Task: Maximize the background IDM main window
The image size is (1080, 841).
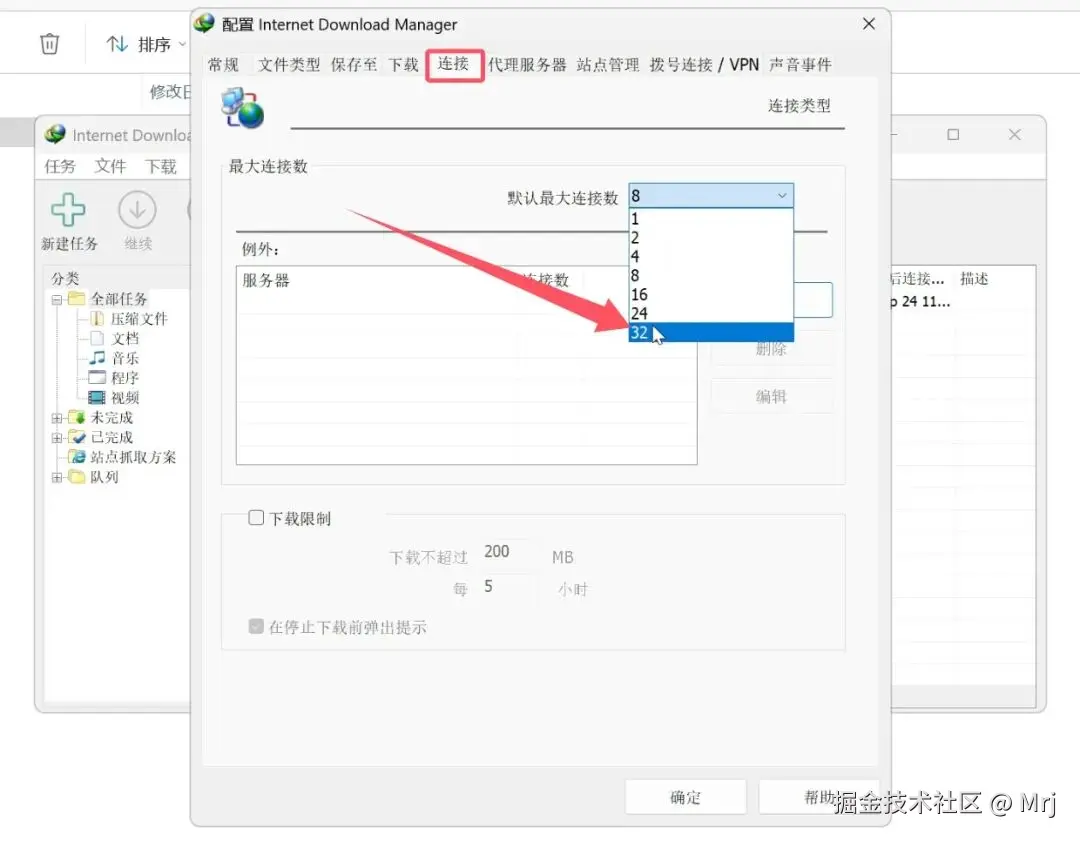Action: [x=953, y=134]
